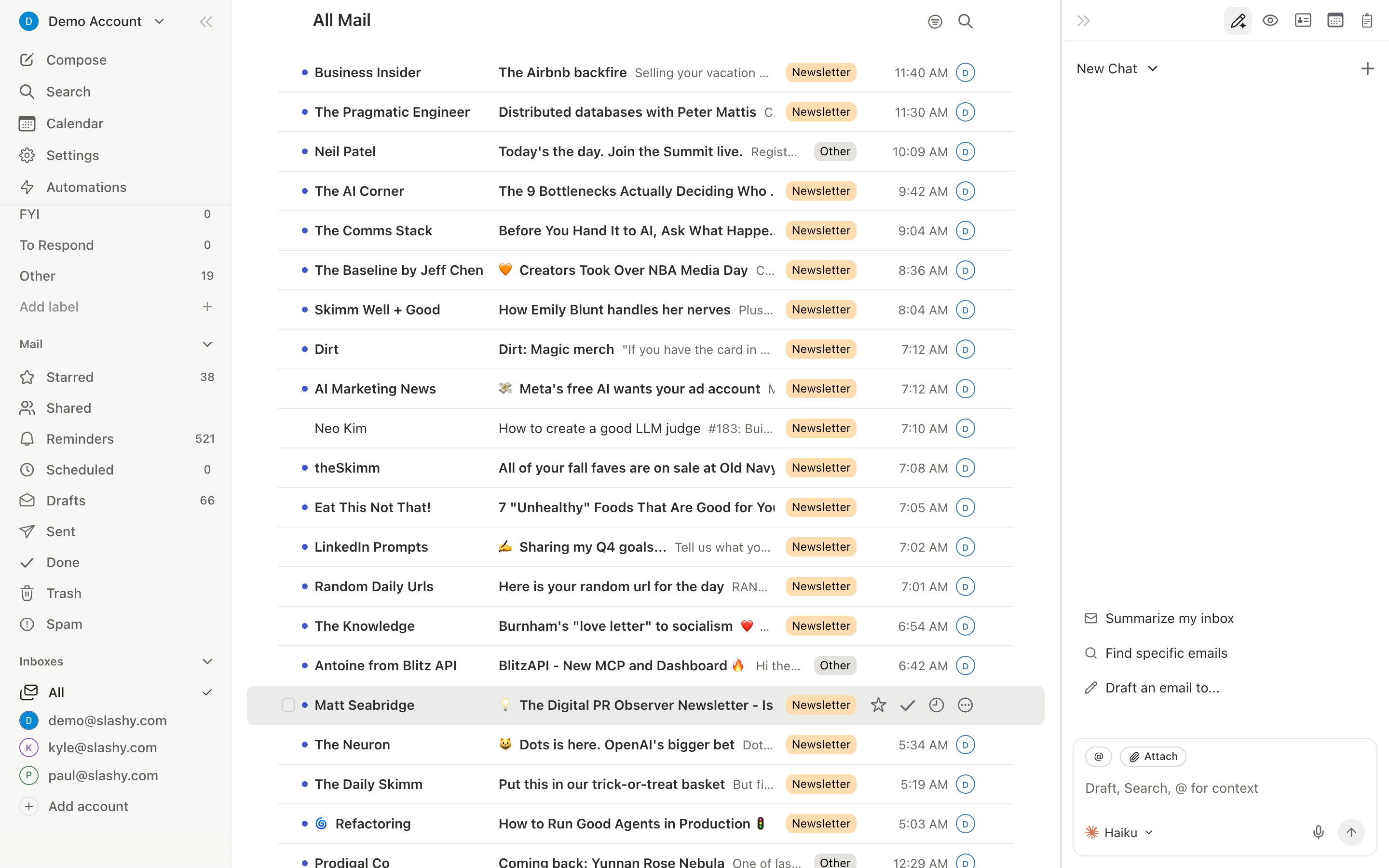Open the Neil Patel email
The width and height of the screenshot is (1389, 868).
click(x=645, y=151)
